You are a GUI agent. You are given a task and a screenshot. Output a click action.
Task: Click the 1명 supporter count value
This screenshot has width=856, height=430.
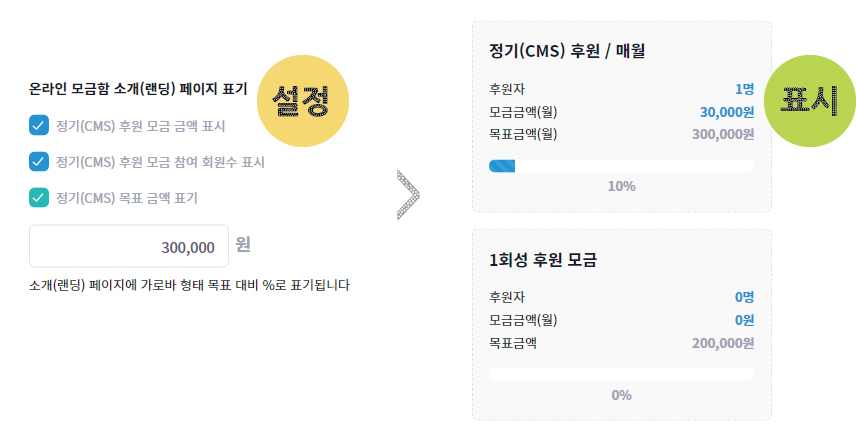tap(744, 88)
